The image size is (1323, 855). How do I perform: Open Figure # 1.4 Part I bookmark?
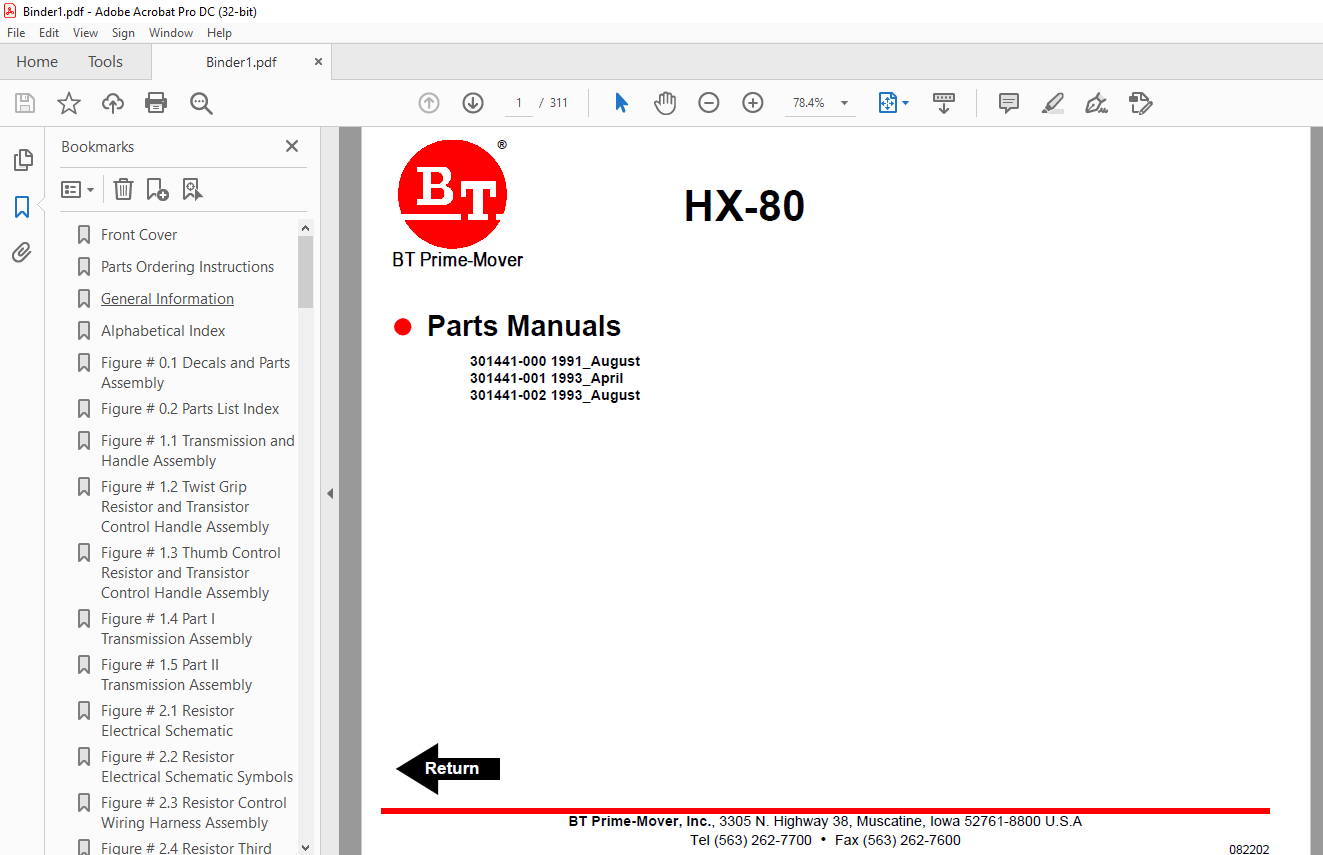point(176,629)
